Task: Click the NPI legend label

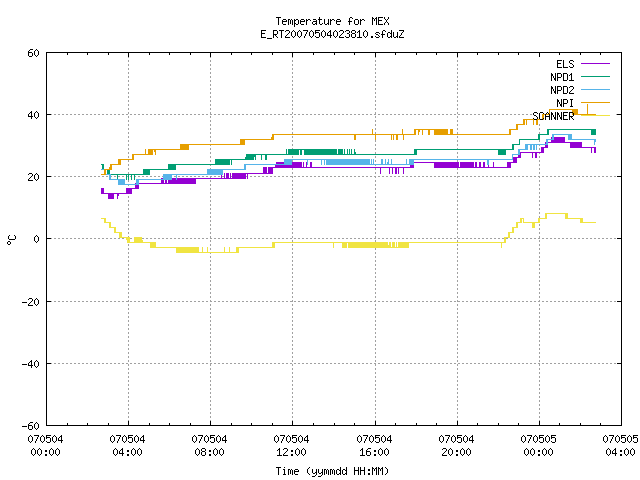Action: [x=565, y=103]
